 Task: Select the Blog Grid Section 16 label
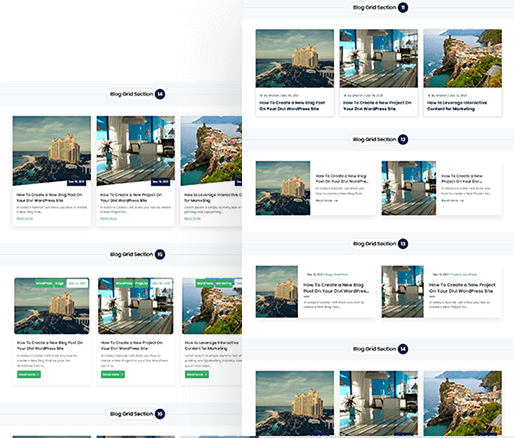click(x=131, y=414)
